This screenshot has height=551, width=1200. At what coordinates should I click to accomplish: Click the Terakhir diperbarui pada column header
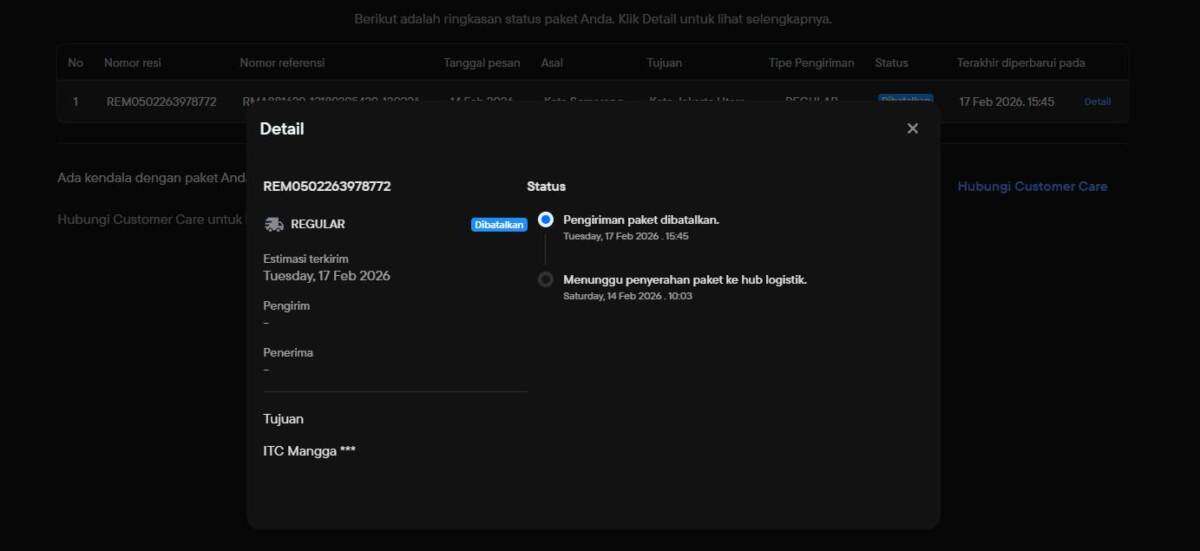[x=1020, y=63]
